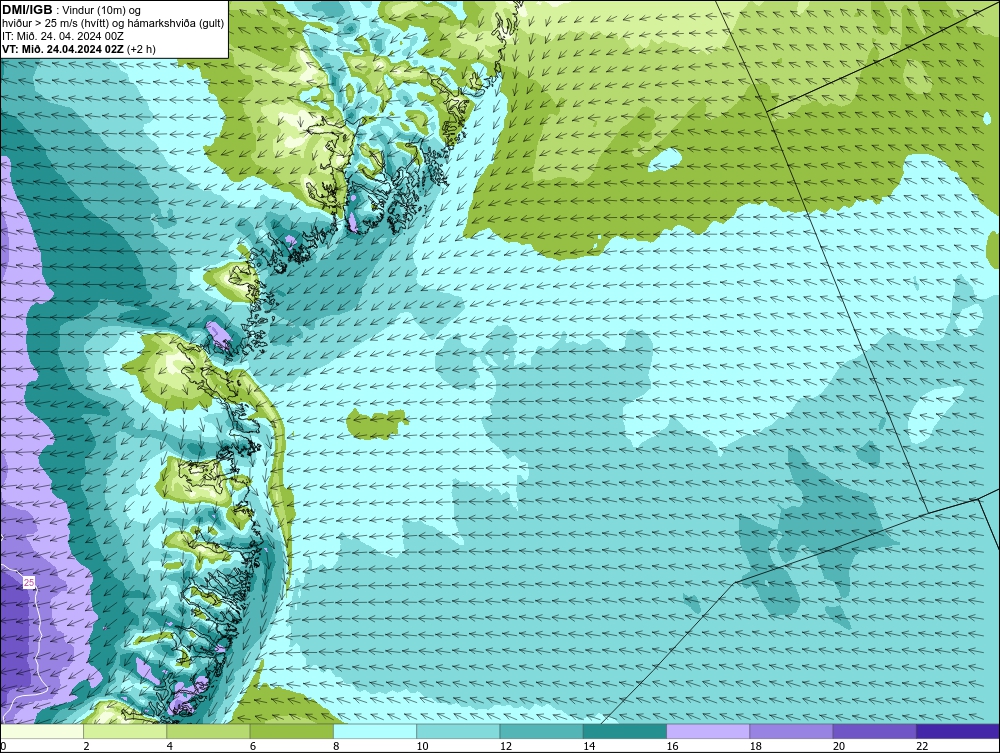This screenshot has height=753, width=1000.
Task: Click the "6" label on the wind scale
Action: 253,746
